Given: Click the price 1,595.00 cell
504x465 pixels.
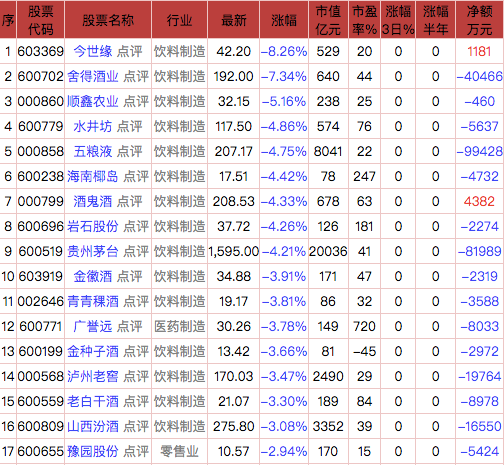Looking at the screenshot, I should [234, 251].
